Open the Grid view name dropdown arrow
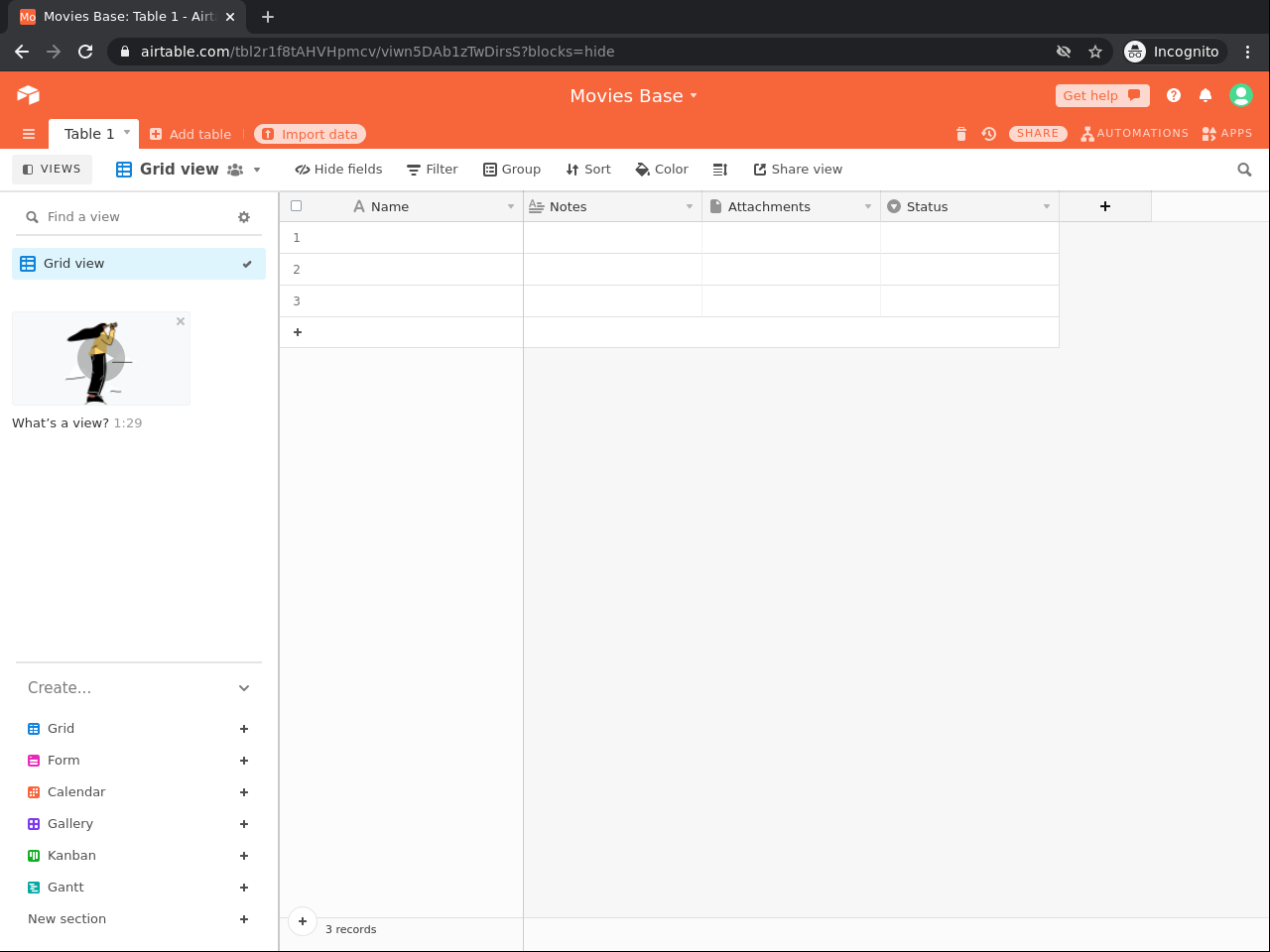The width and height of the screenshot is (1270, 952). pyautogui.click(x=257, y=170)
